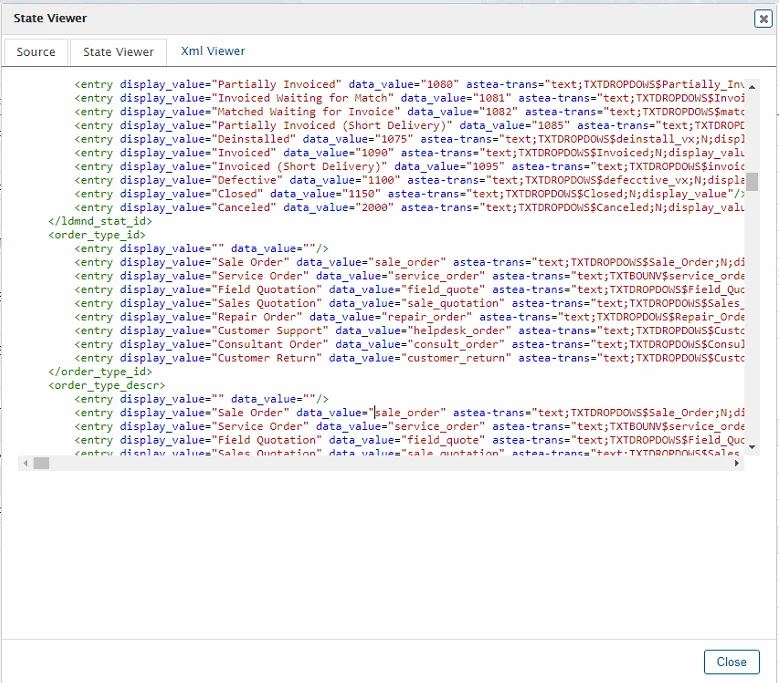Click the empty entry under order_type_id
779x683 pixels.
pyautogui.click(x=201, y=248)
